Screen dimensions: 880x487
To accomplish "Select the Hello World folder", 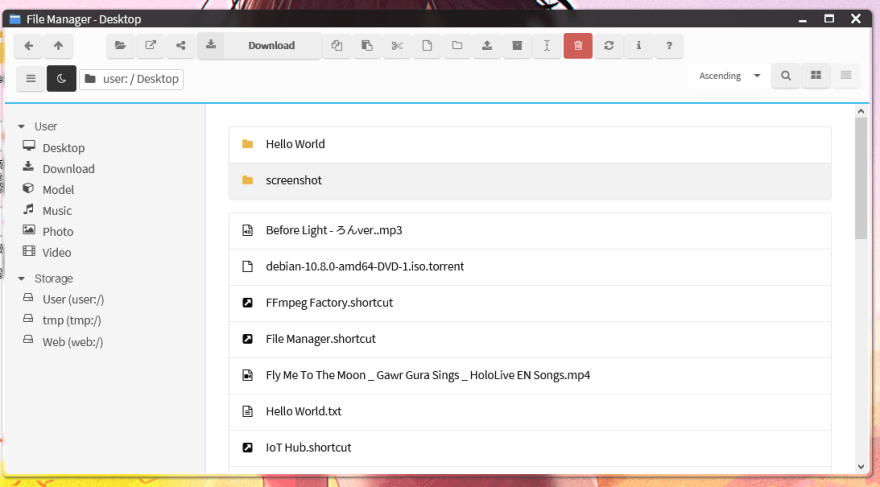I will click(530, 144).
